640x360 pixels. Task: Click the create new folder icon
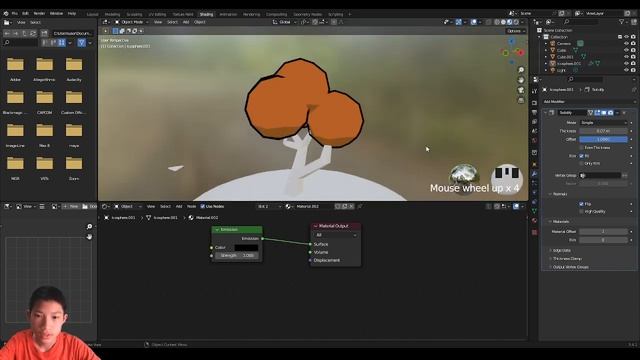(x=44, y=33)
